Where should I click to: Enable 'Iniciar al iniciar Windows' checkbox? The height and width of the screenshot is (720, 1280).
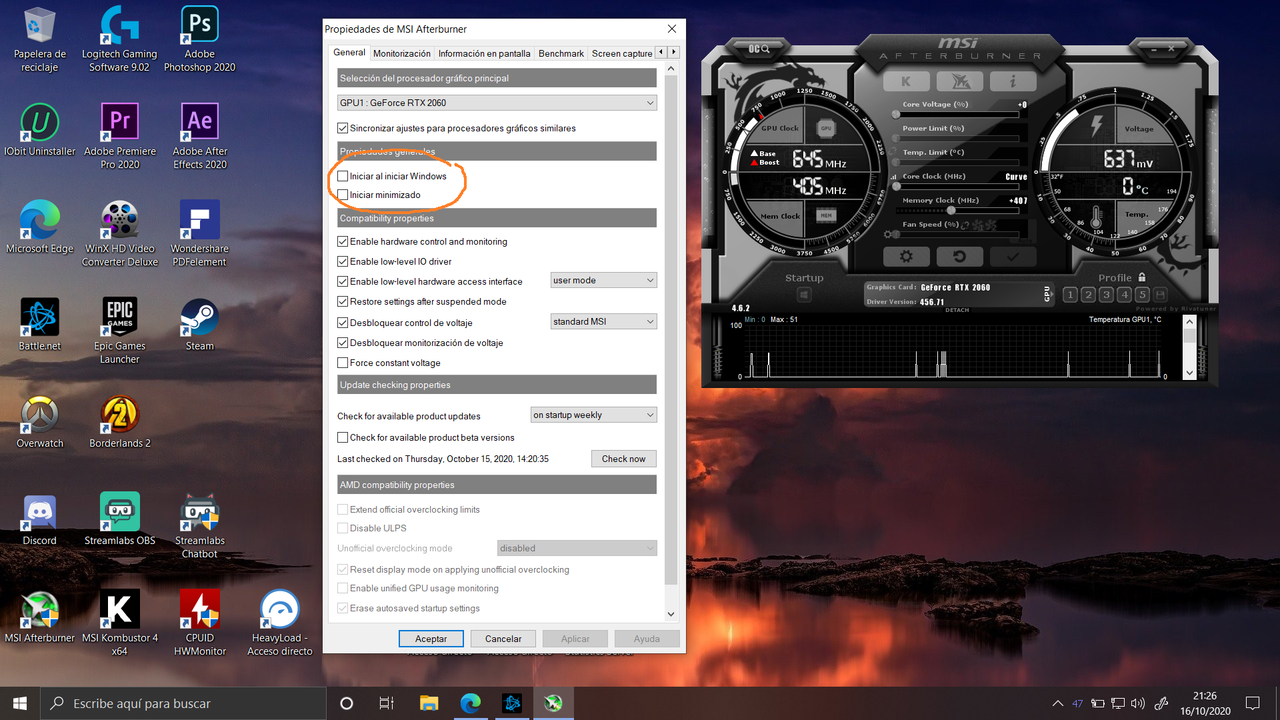[343, 176]
